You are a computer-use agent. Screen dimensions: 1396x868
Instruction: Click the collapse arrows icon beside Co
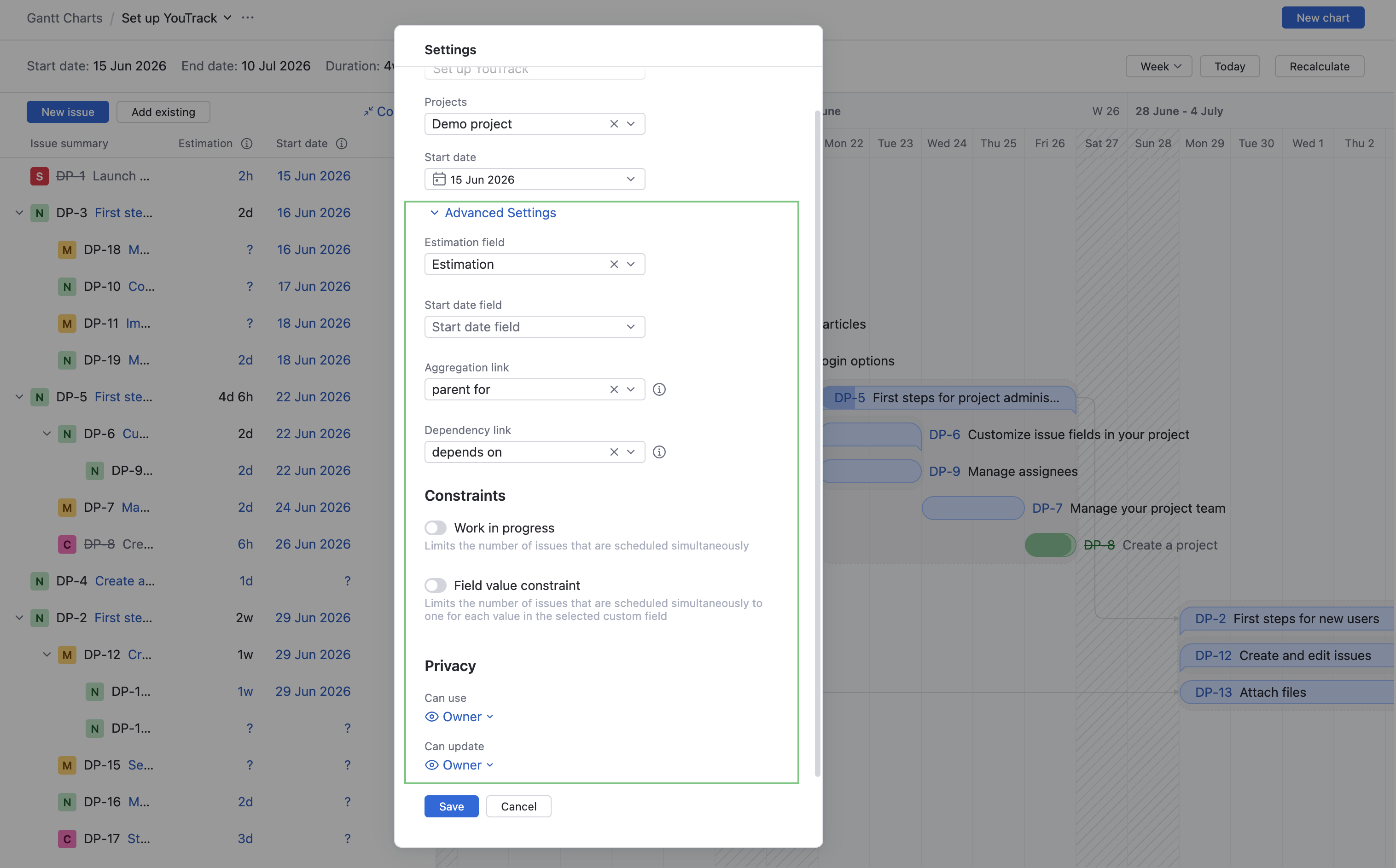click(368, 112)
